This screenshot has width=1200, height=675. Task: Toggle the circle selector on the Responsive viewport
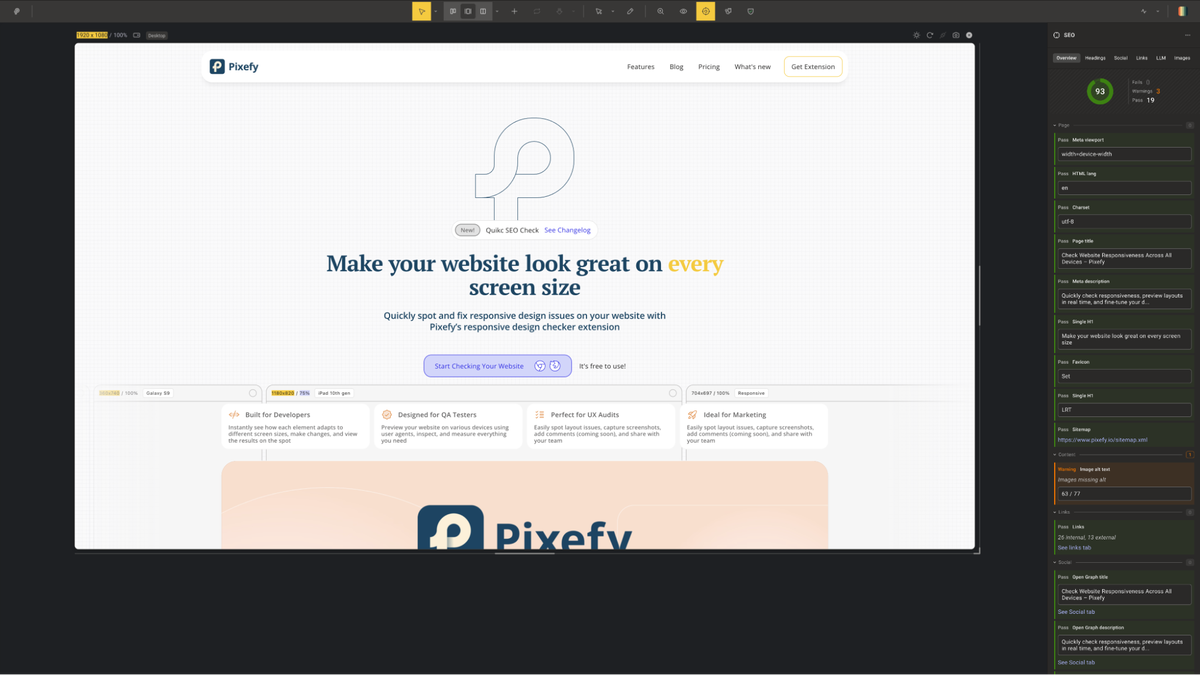pos(965,393)
